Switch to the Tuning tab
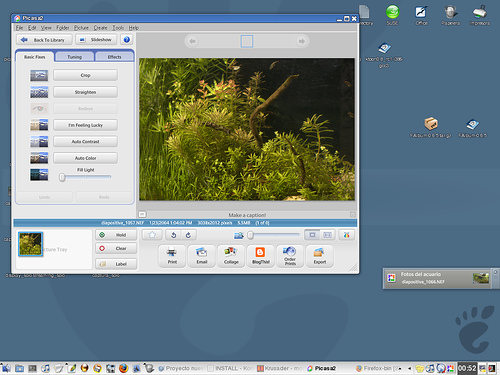This screenshot has height=375, width=500. [75, 57]
